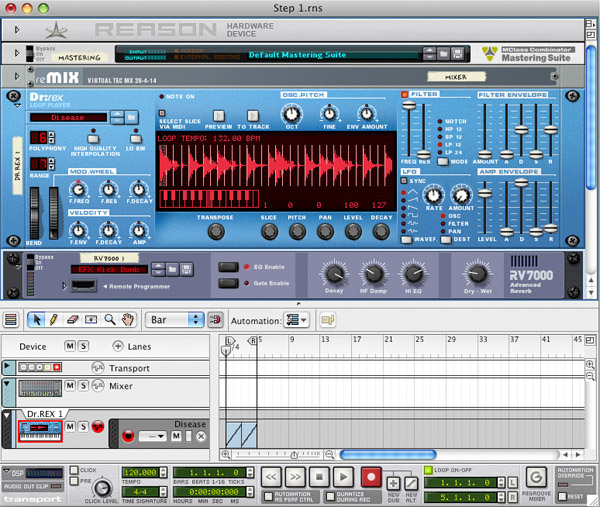600x507 pixels.
Task: Solo the Dr.REX 1 track
Action: click(x=83, y=426)
